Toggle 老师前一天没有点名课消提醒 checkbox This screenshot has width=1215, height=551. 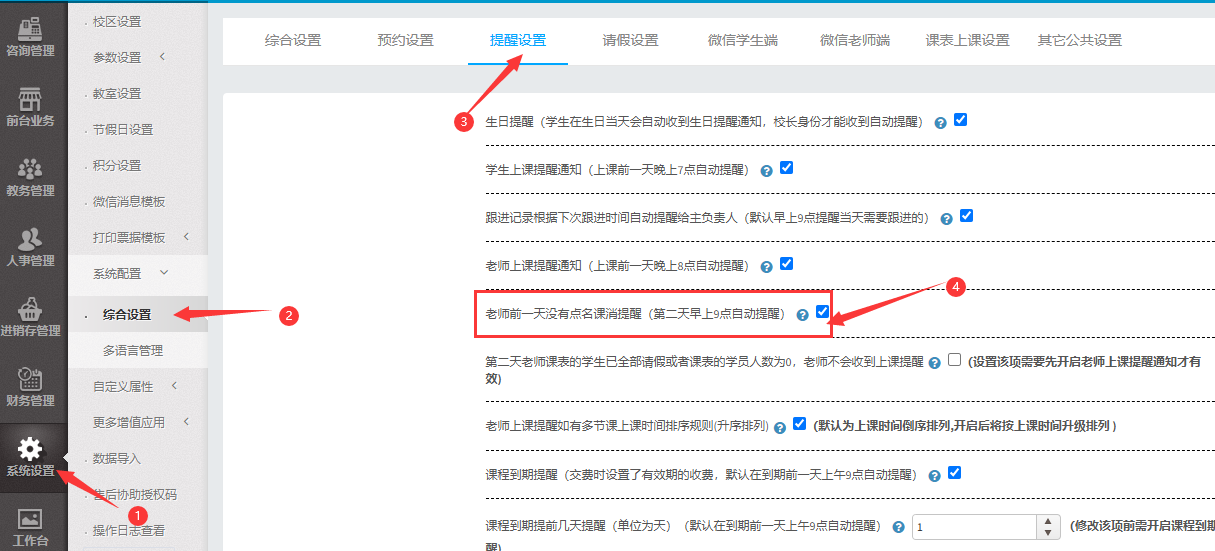coord(822,312)
